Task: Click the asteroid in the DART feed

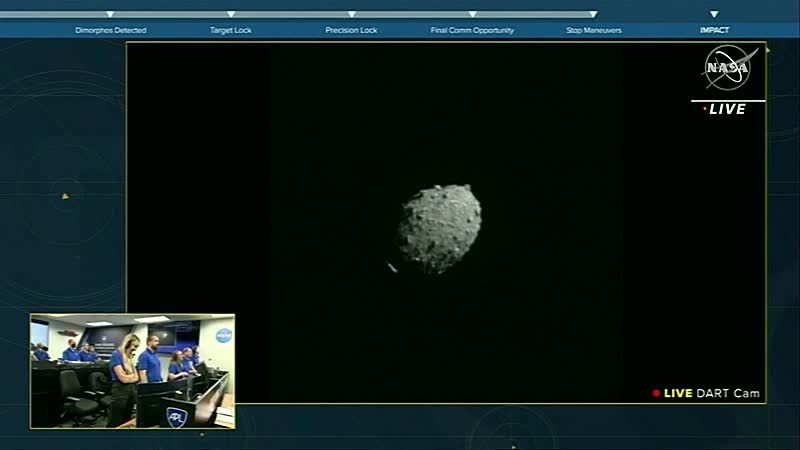Action: (440, 228)
